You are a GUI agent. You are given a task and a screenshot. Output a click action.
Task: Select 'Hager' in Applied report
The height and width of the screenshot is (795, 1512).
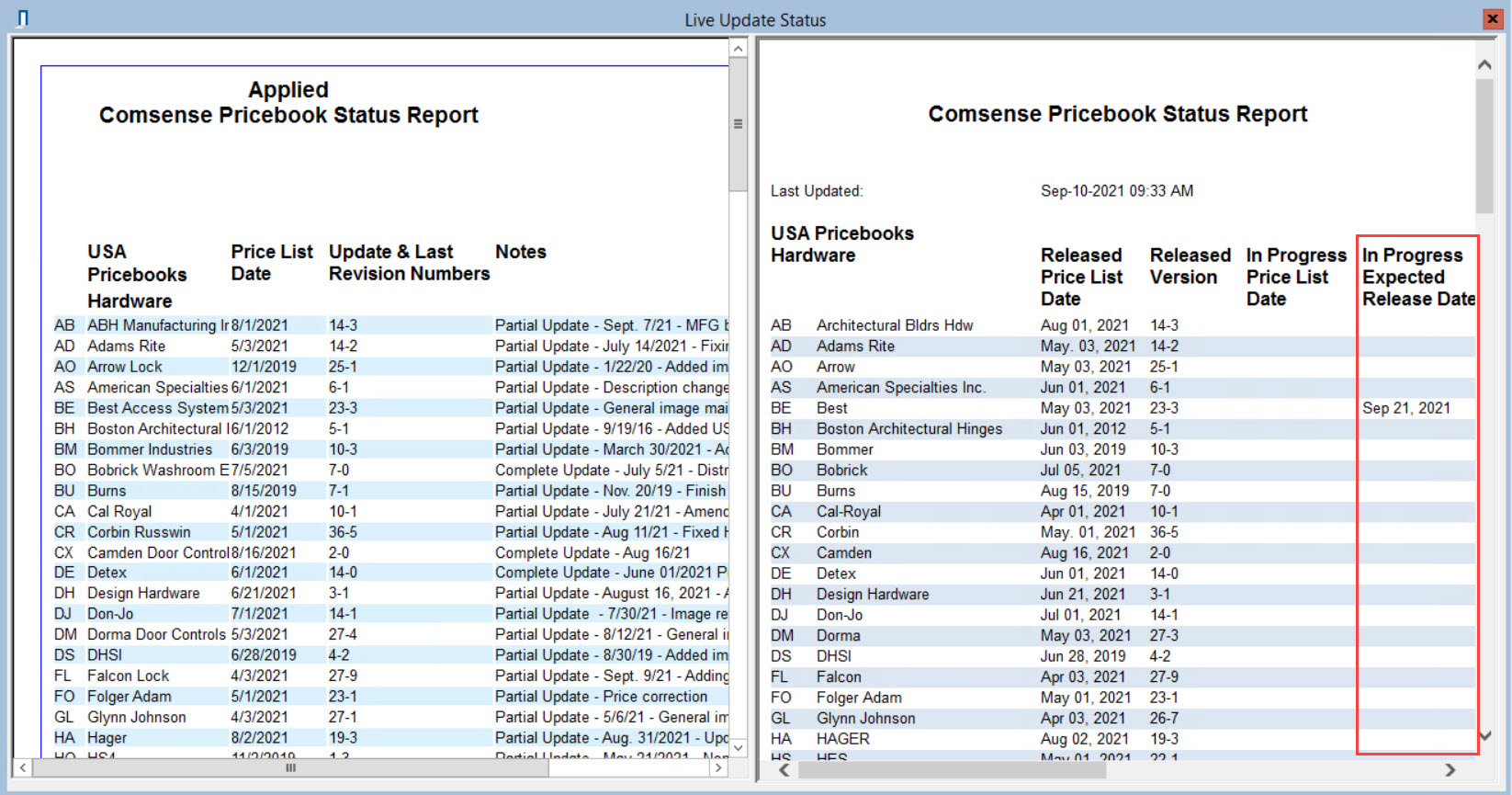tap(107, 738)
